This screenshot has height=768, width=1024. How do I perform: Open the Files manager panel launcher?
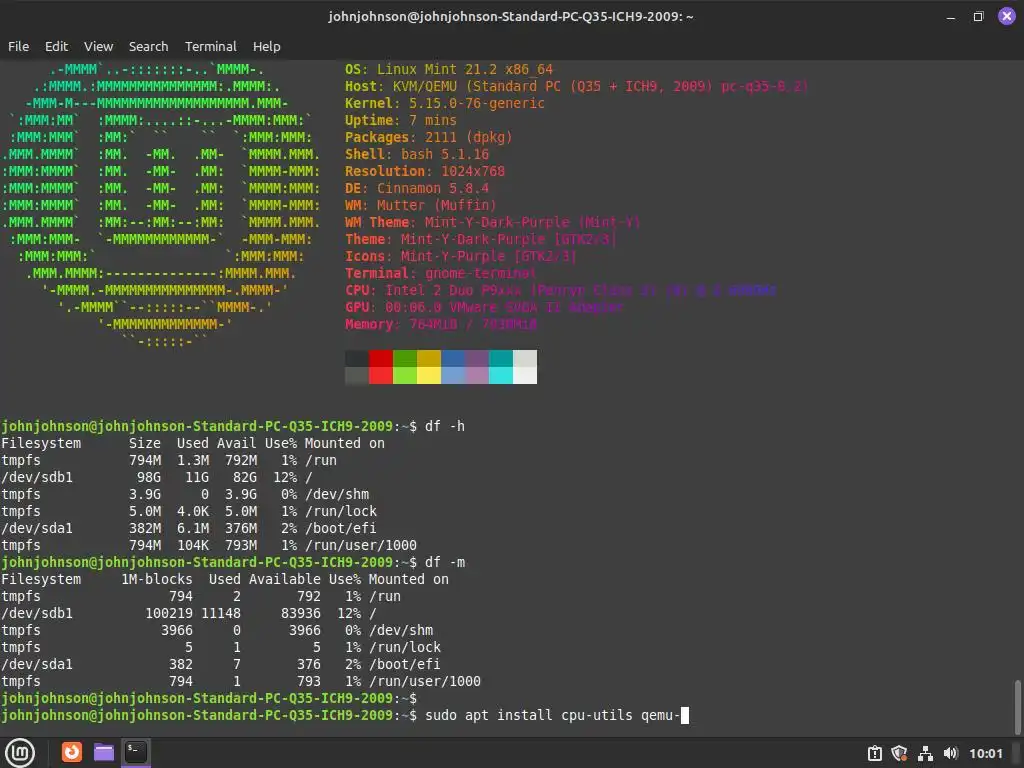tap(104, 752)
